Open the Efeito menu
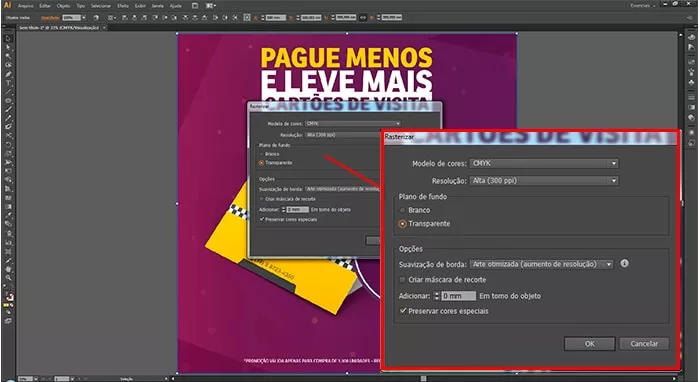Viewport: 700px width, 382px height. click(123, 6)
